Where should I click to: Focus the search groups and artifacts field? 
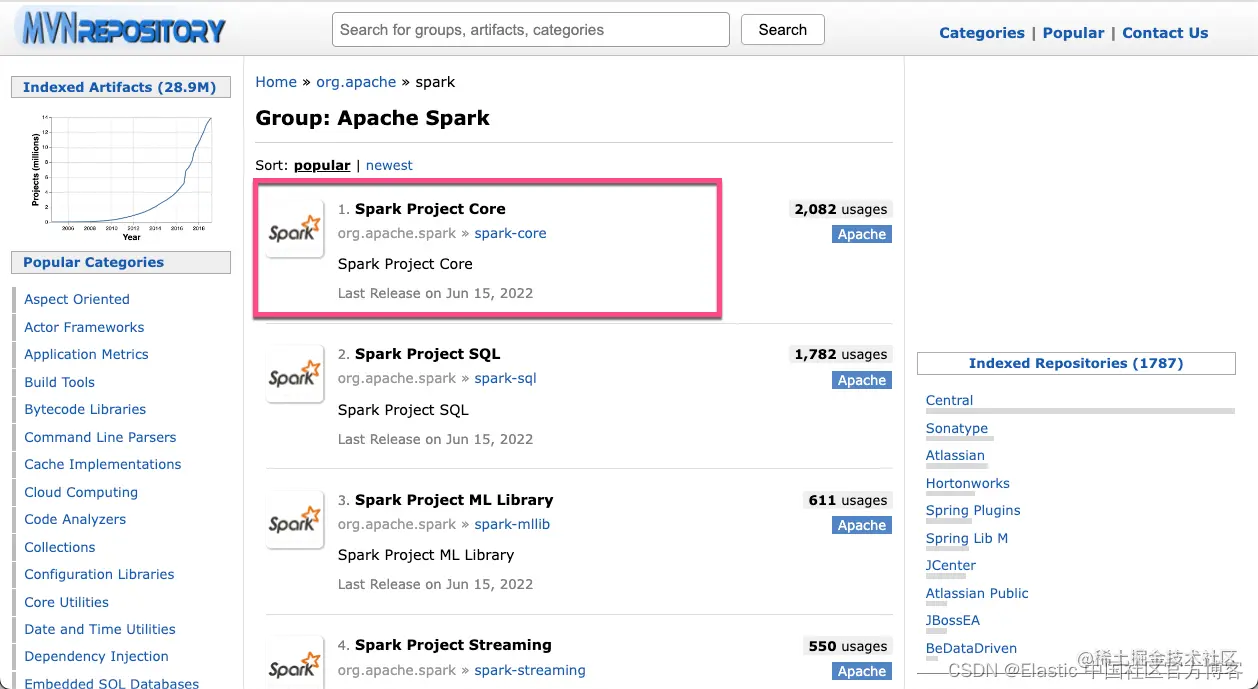click(x=530, y=30)
